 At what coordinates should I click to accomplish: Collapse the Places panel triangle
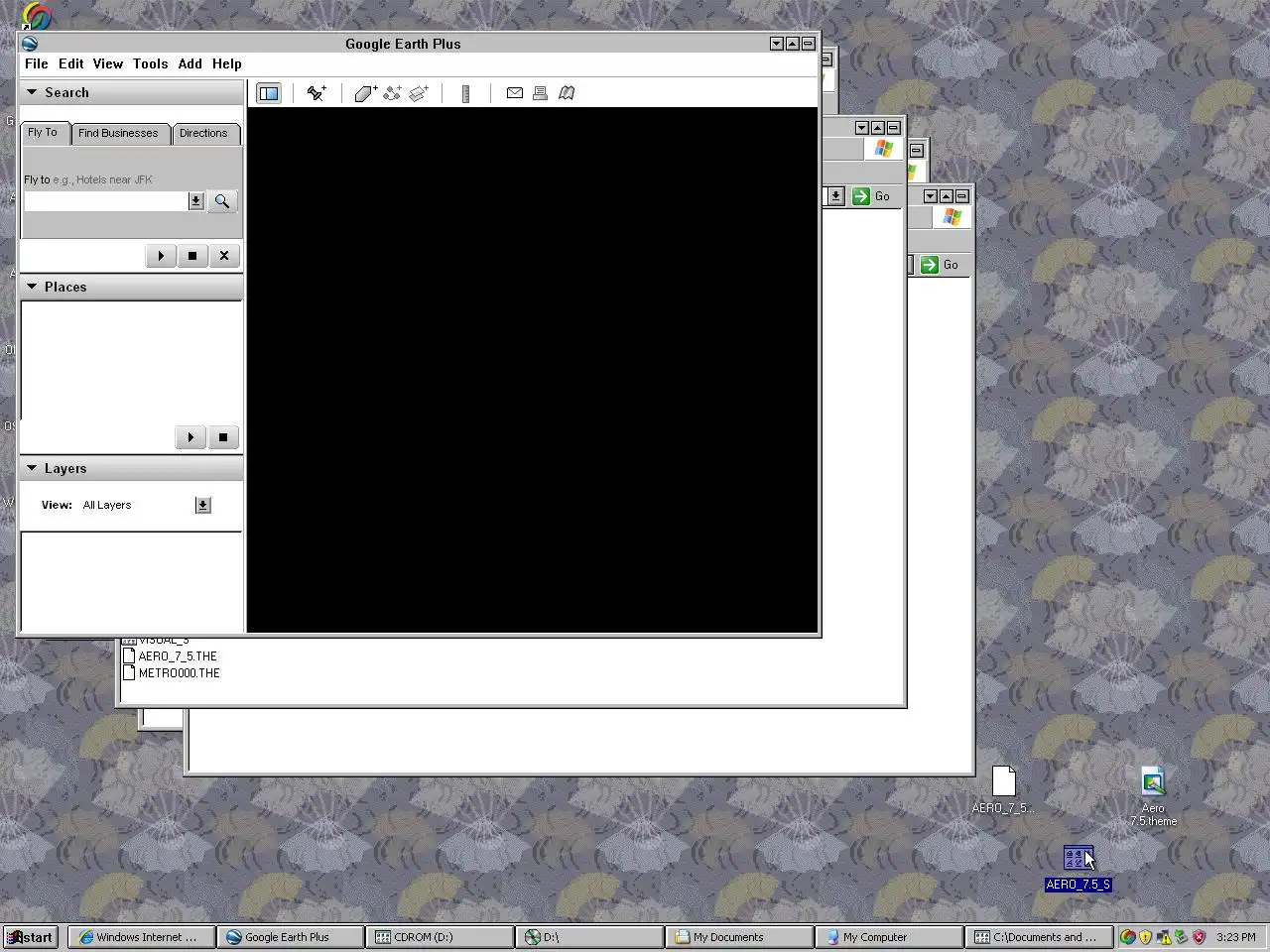pyautogui.click(x=32, y=287)
